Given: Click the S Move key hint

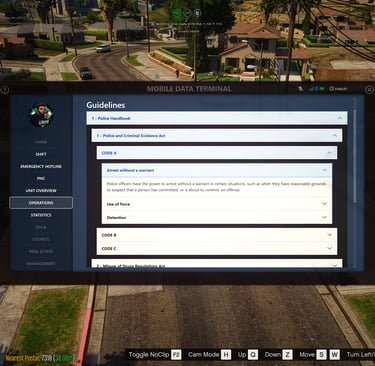Looking at the screenshot, I should point(321,355).
